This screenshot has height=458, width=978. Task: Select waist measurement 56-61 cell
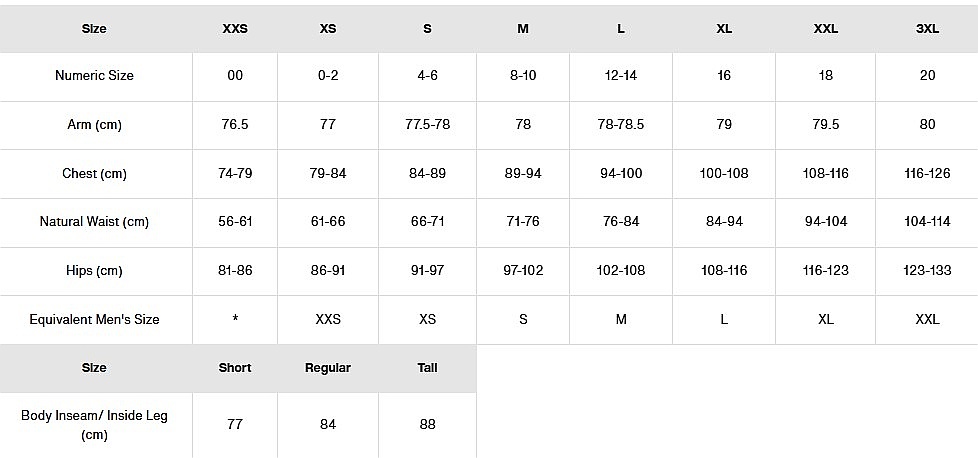click(x=235, y=222)
